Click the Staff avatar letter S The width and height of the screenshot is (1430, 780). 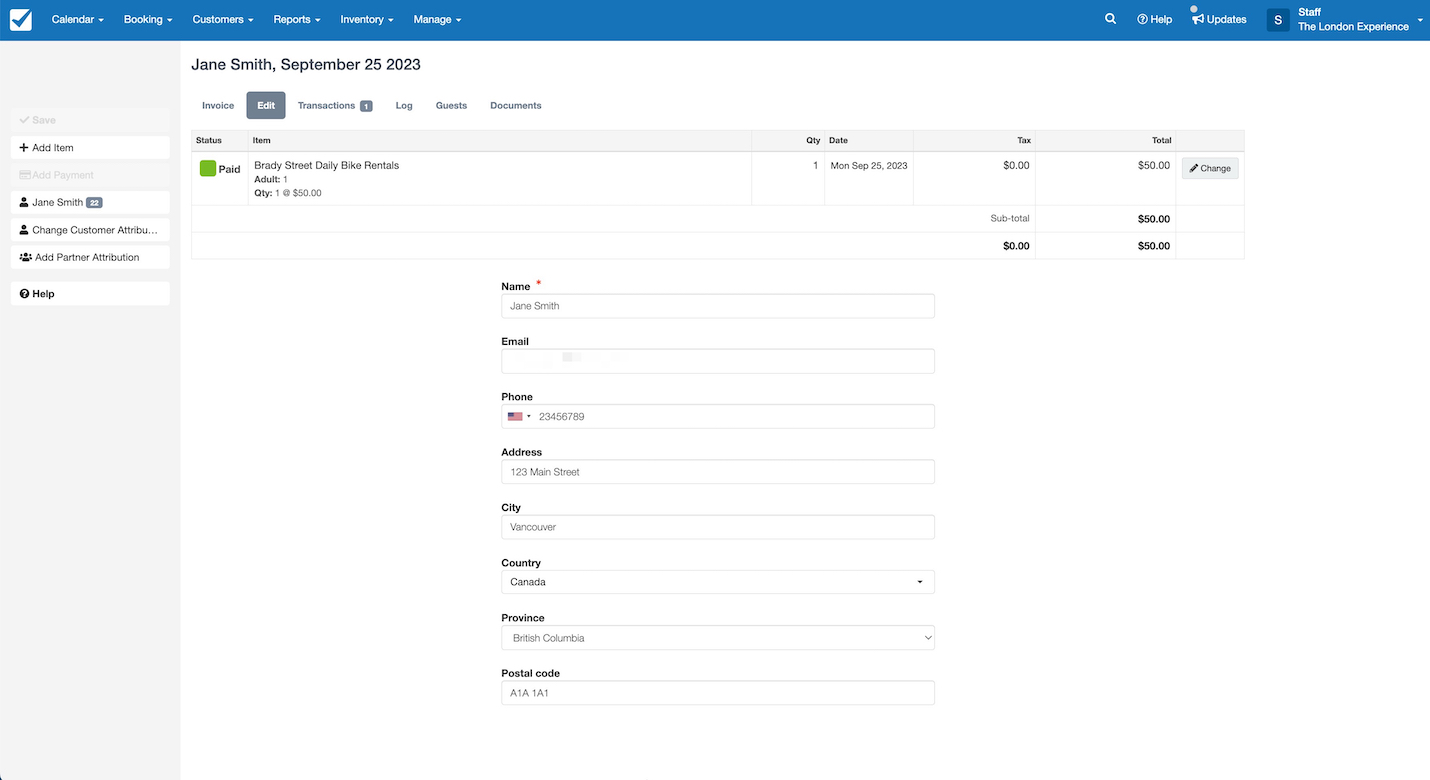pyautogui.click(x=1278, y=20)
